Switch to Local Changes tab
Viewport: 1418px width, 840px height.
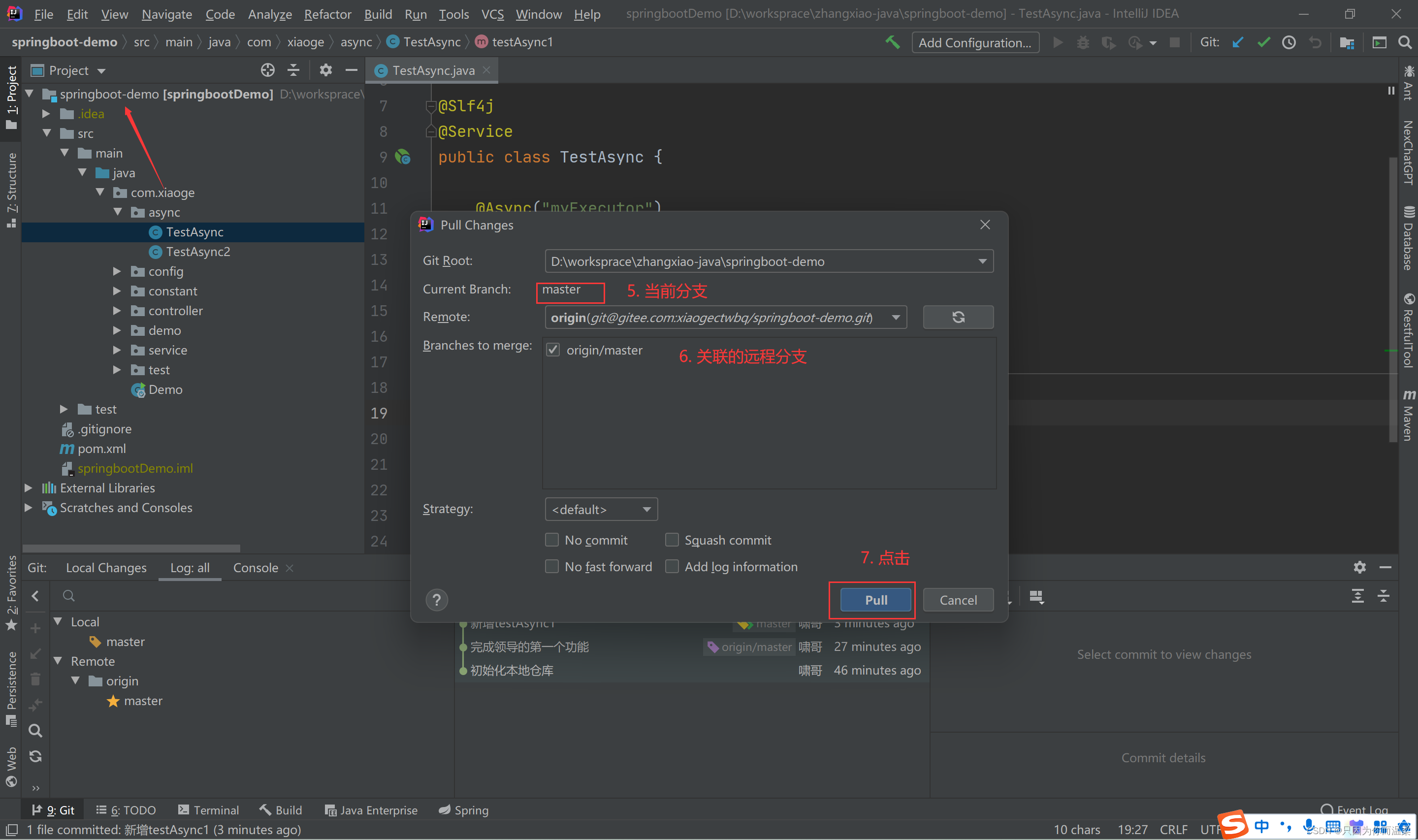click(106, 567)
